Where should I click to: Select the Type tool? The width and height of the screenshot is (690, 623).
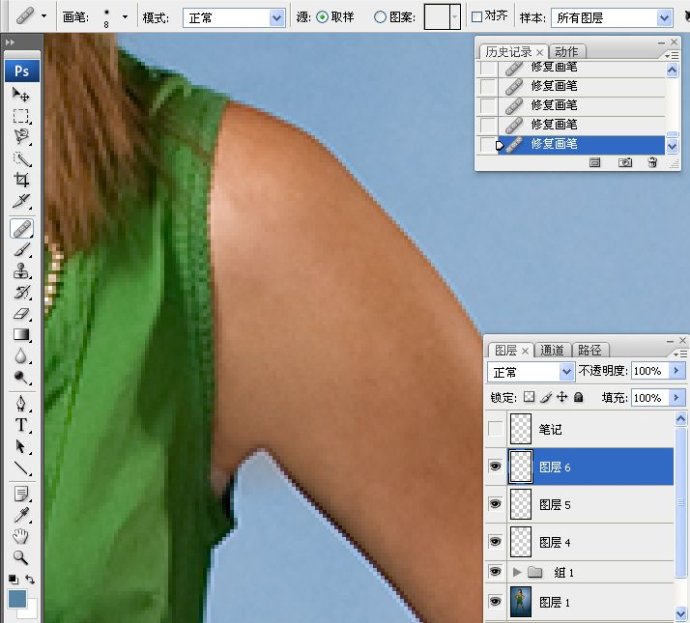(20, 425)
